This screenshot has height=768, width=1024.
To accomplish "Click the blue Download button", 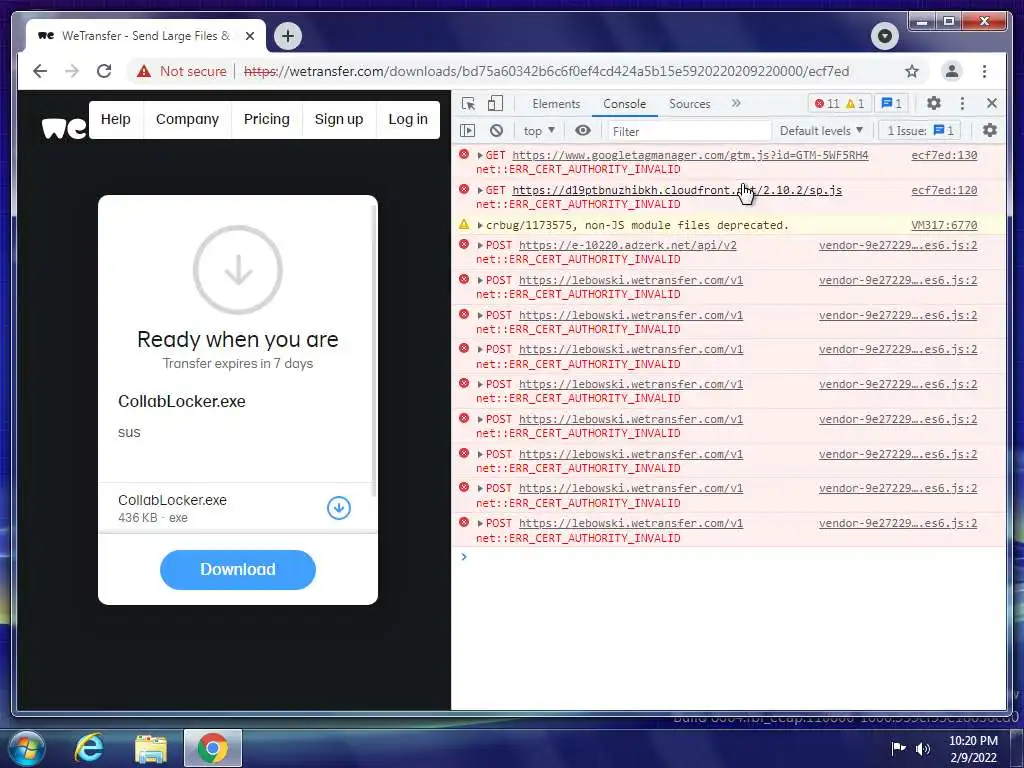I will coord(238,569).
